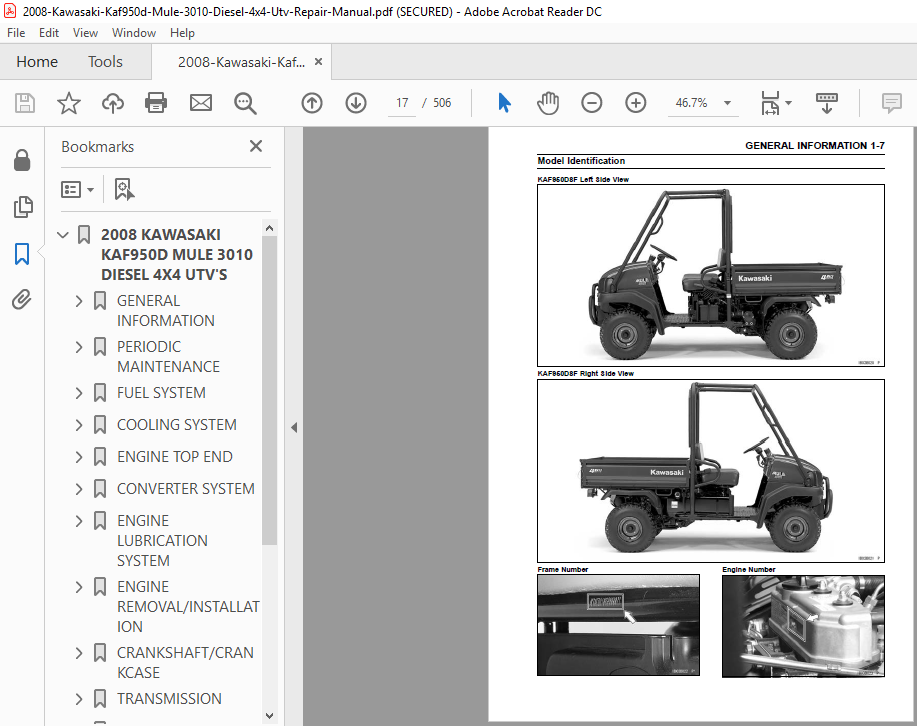This screenshot has width=917, height=726.
Task: Expand the ENGINE LUBRICATION SYSTEM bookmark
Action: coord(79,521)
